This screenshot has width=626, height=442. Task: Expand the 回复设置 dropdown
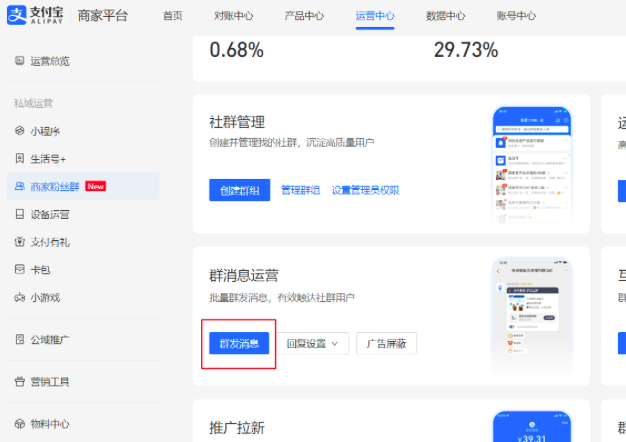click(312, 343)
